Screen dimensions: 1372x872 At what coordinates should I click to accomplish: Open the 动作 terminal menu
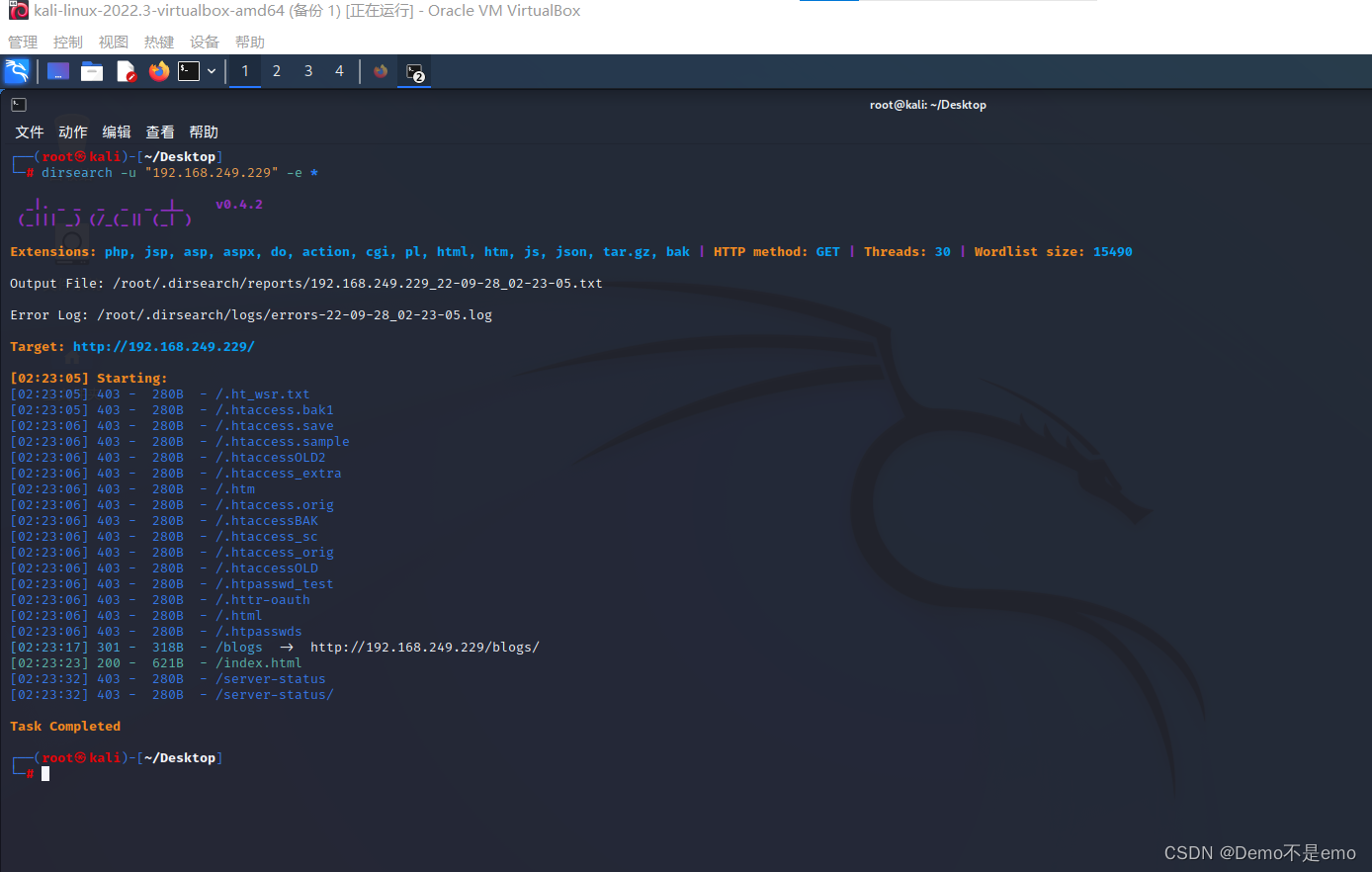pos(73,132)
